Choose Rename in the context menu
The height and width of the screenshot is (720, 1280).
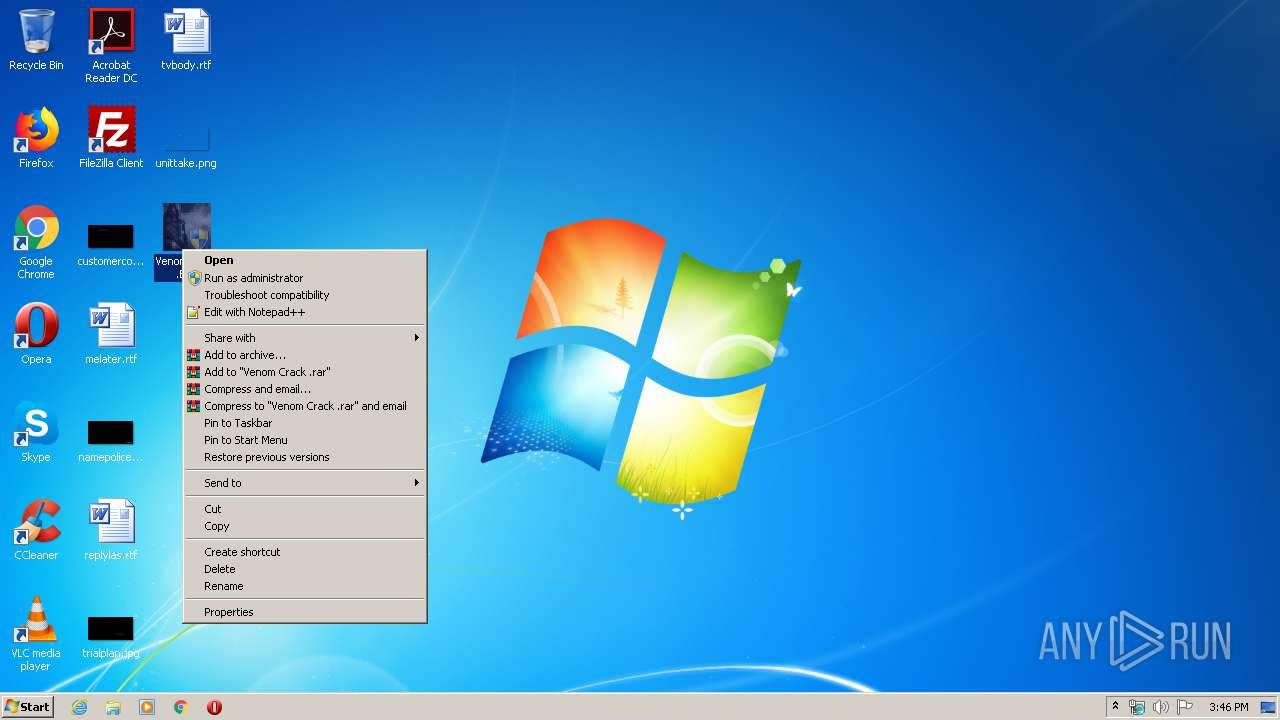pos(305,586)
